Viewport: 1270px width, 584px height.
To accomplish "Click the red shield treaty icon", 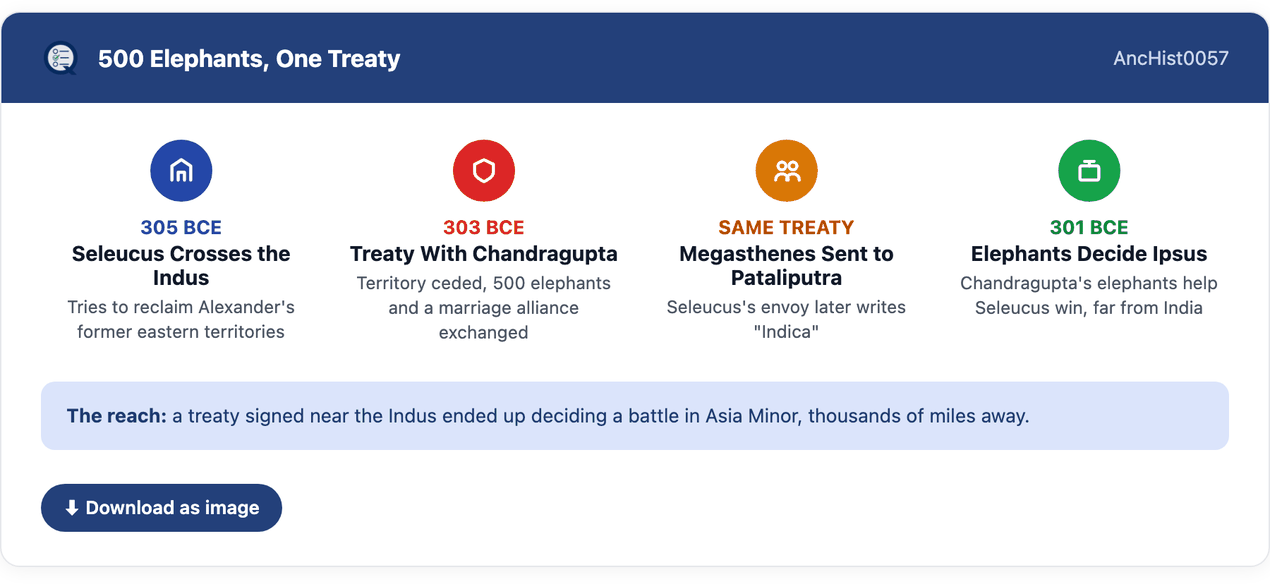I will 484,171.
